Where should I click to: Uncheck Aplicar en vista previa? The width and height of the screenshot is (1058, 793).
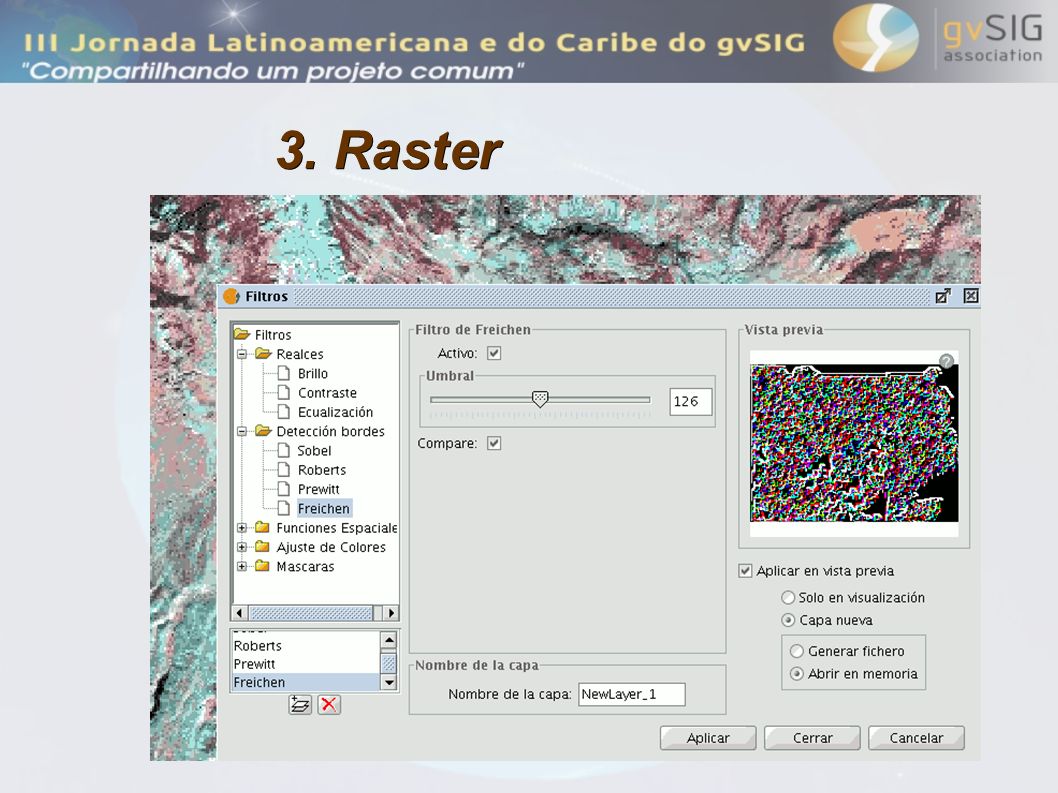(x=745, y=571)
